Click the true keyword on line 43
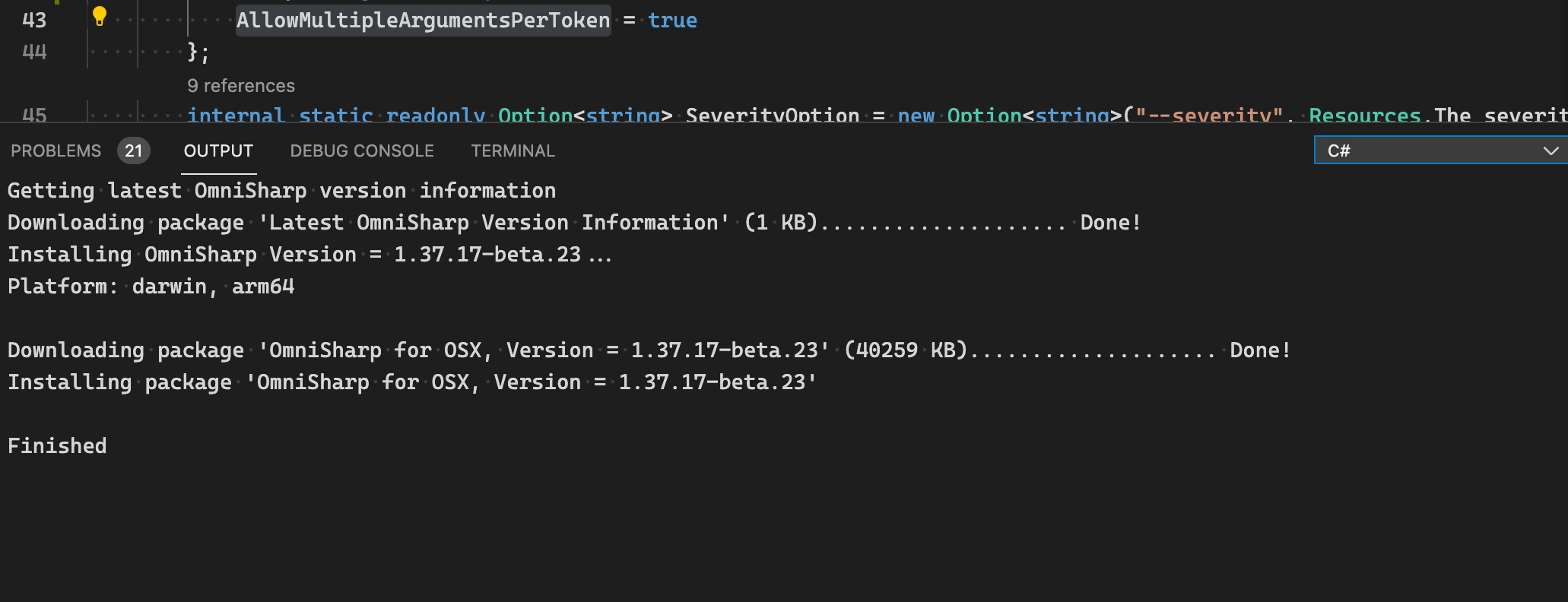This screenshot has height=602, width=1568. pyautogui.click(x=672, y=20)
